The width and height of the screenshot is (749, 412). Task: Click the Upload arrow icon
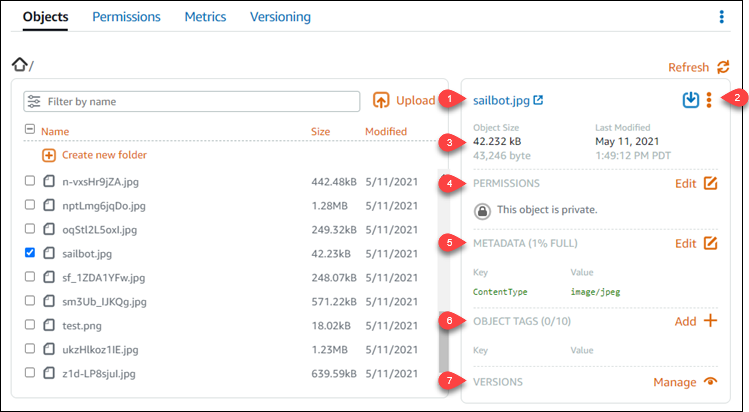pos(381,100)
